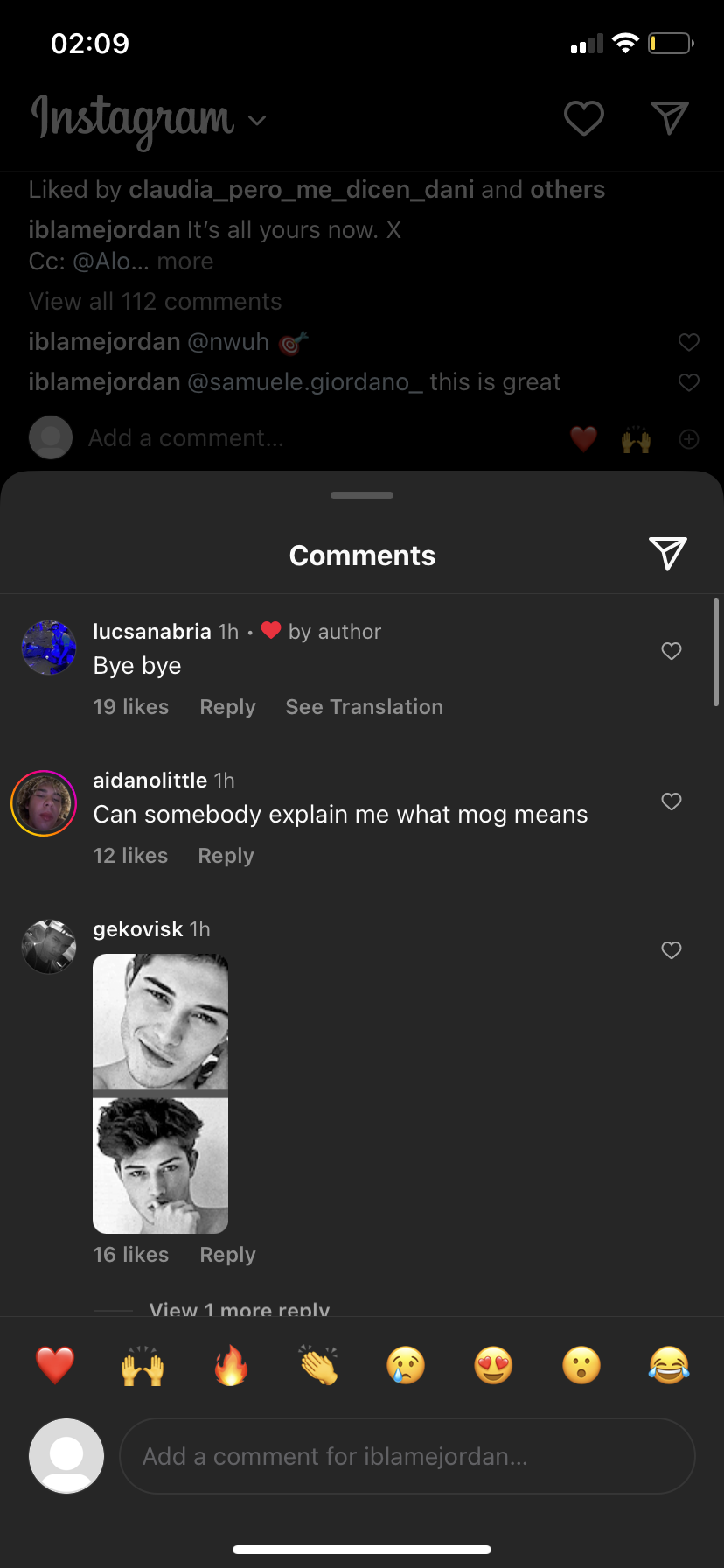Like gekovisk's image comment
The image size is (724, 1568).
tap(672, 950)
